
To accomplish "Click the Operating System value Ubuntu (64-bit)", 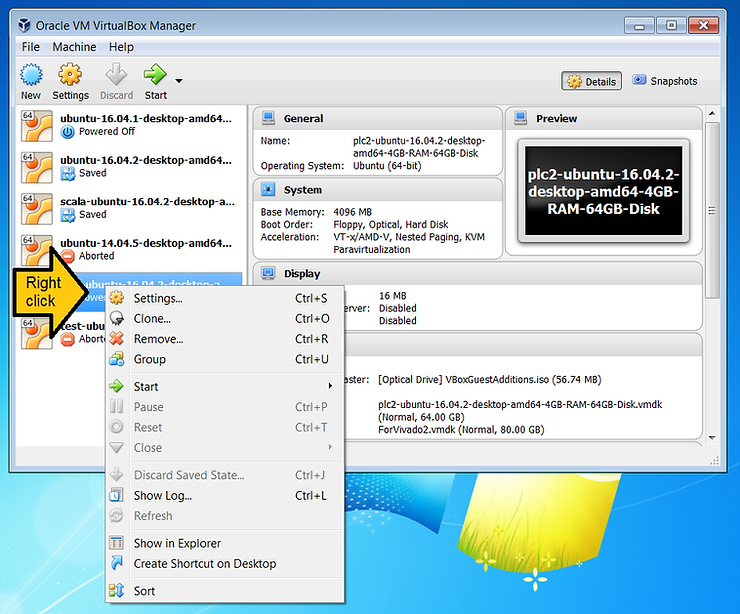I will pos(387,166).
